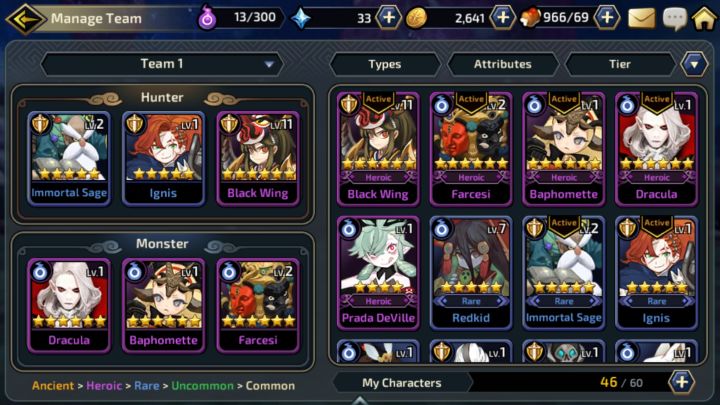
Task: Add more blue crystal gems
Action: 388,18
